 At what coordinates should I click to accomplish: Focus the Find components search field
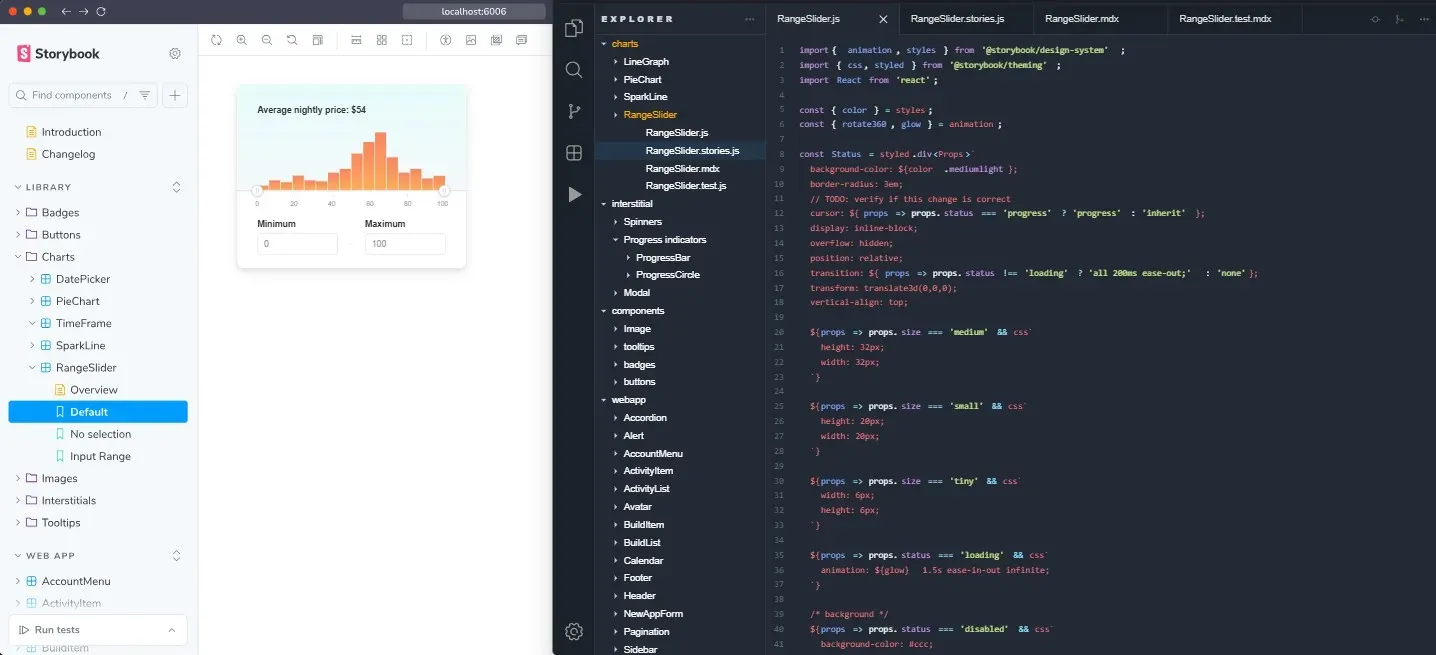[x=72, y=95]
